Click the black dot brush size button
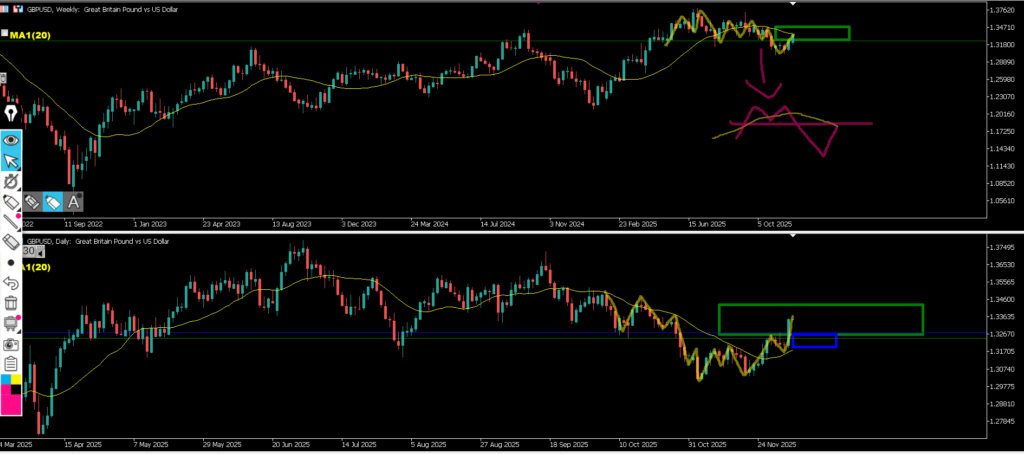 click(11, 262)
